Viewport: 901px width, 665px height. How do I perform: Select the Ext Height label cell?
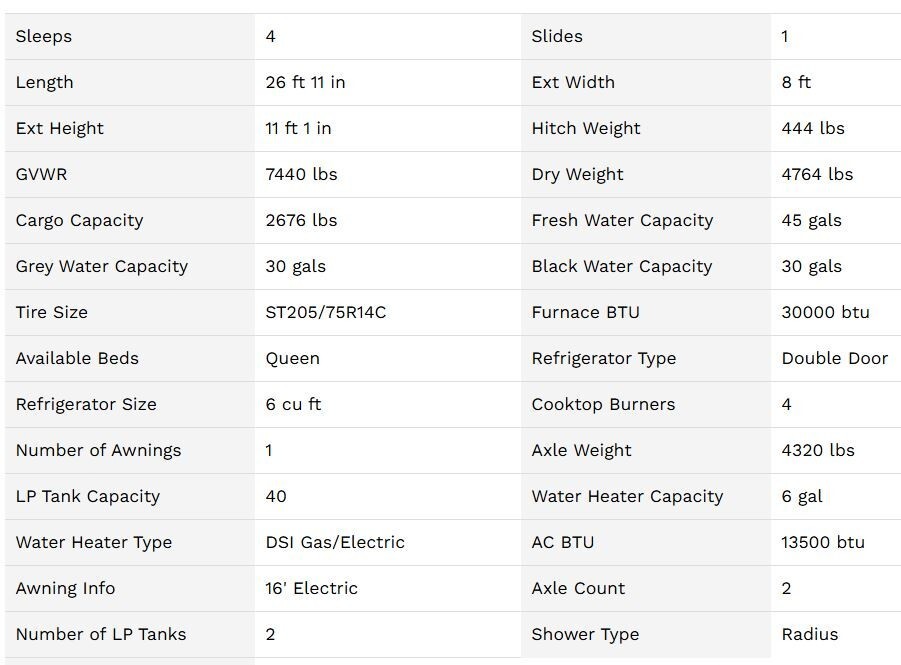coord(60,128)
